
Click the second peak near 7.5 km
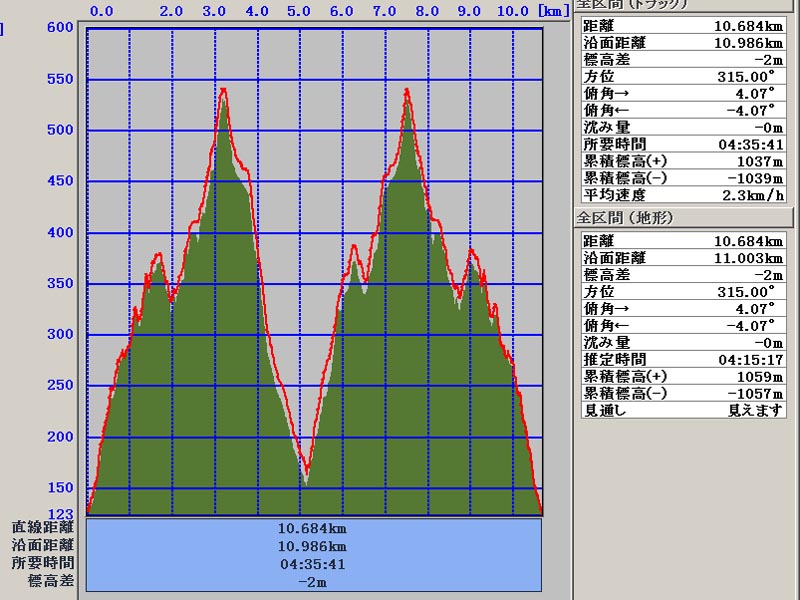pos(407,90)
